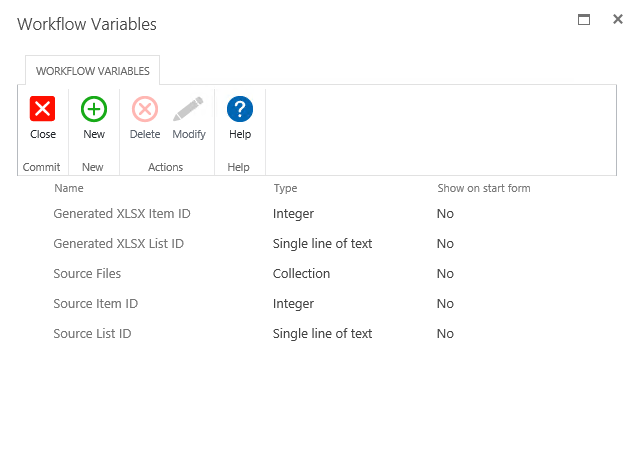Click the red Close ribbon icon

tap(42, 109)
